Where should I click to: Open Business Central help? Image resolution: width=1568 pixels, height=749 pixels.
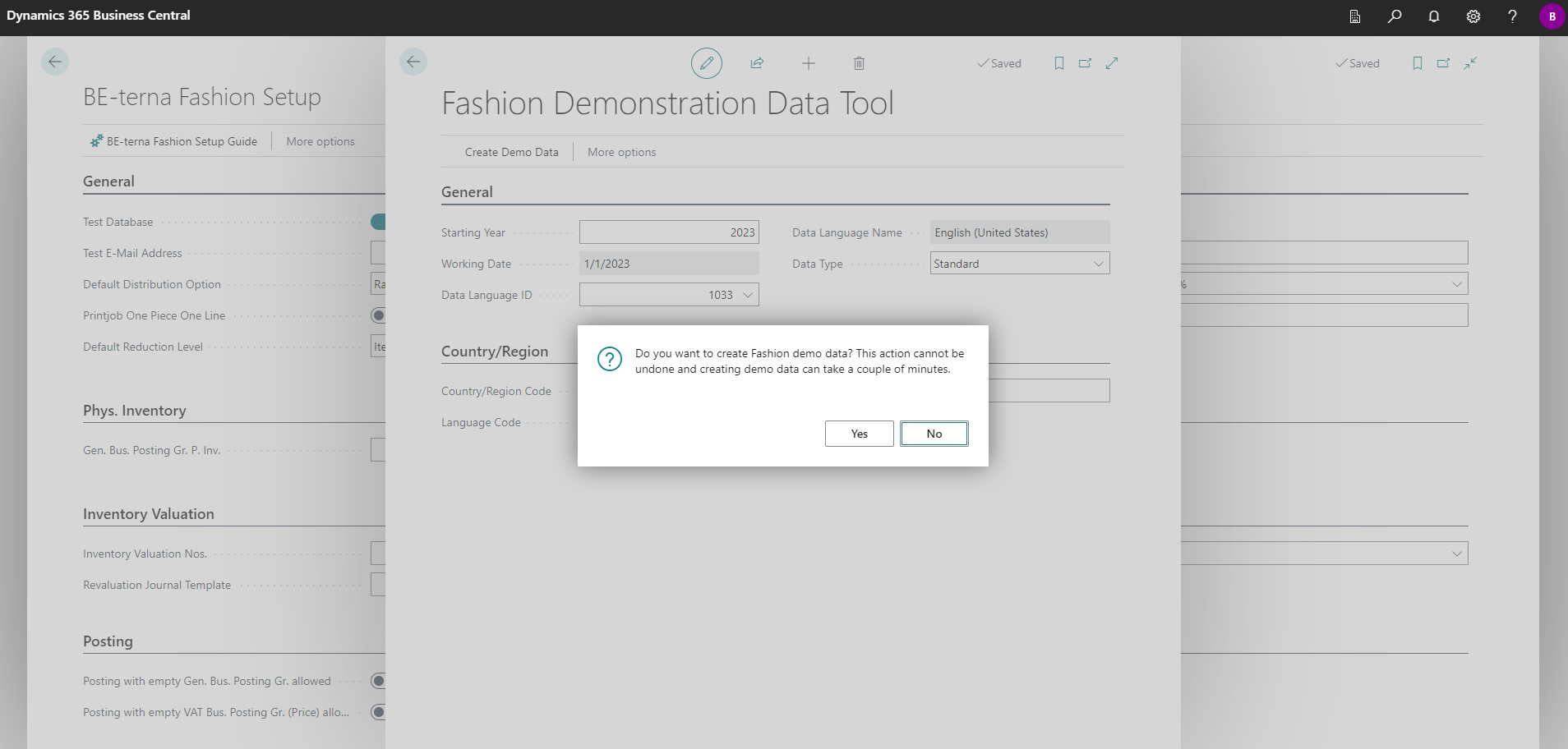click(1512, 16)
